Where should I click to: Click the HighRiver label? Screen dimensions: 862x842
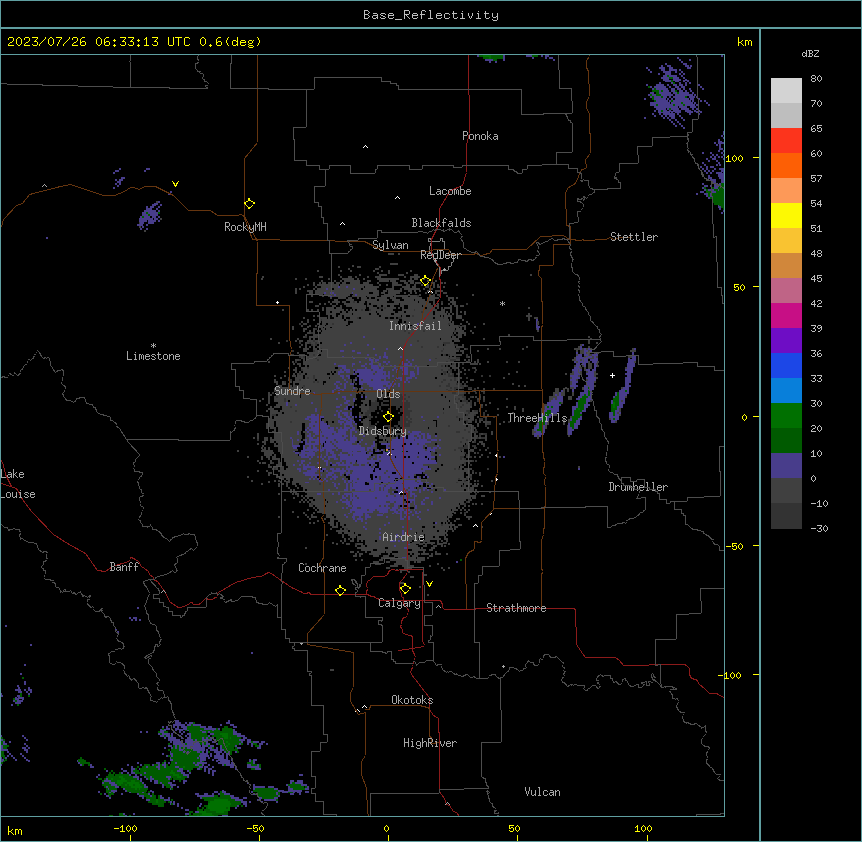(x=430, y=743)
